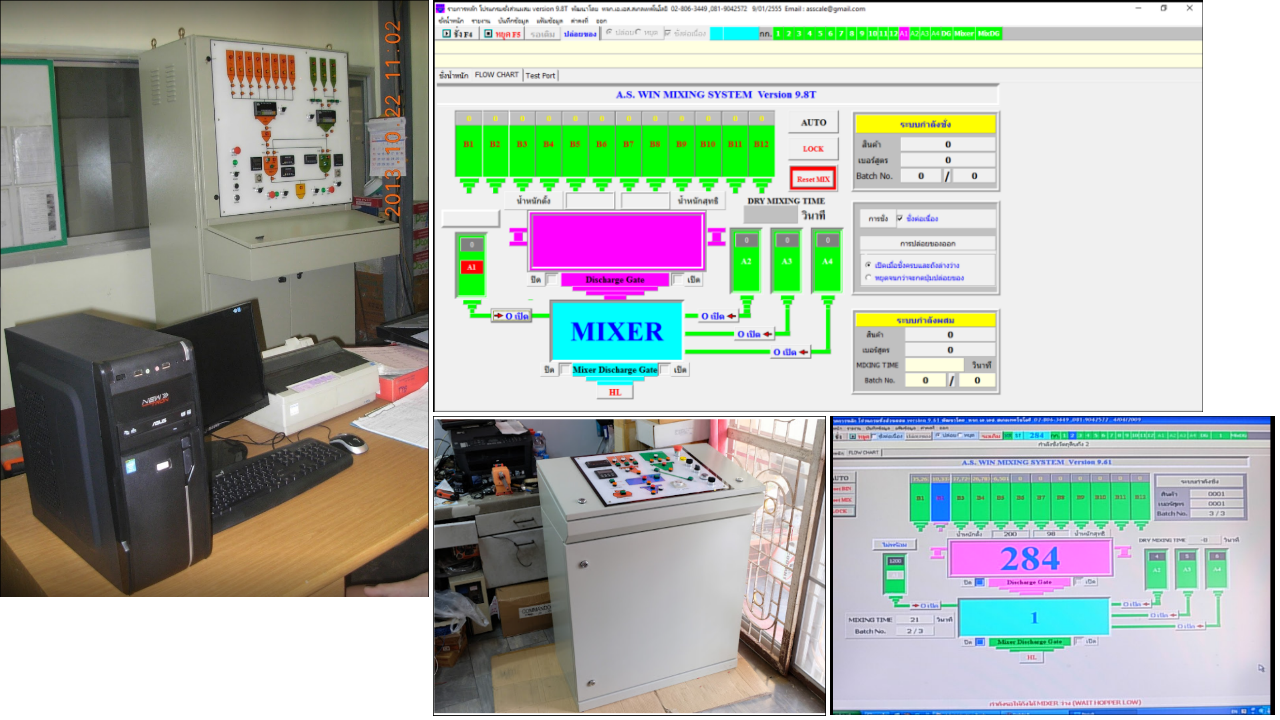Click the cyan MIXER tank
The height and width of the screenshot is (720, 1280).
click(x=616, y=332)
